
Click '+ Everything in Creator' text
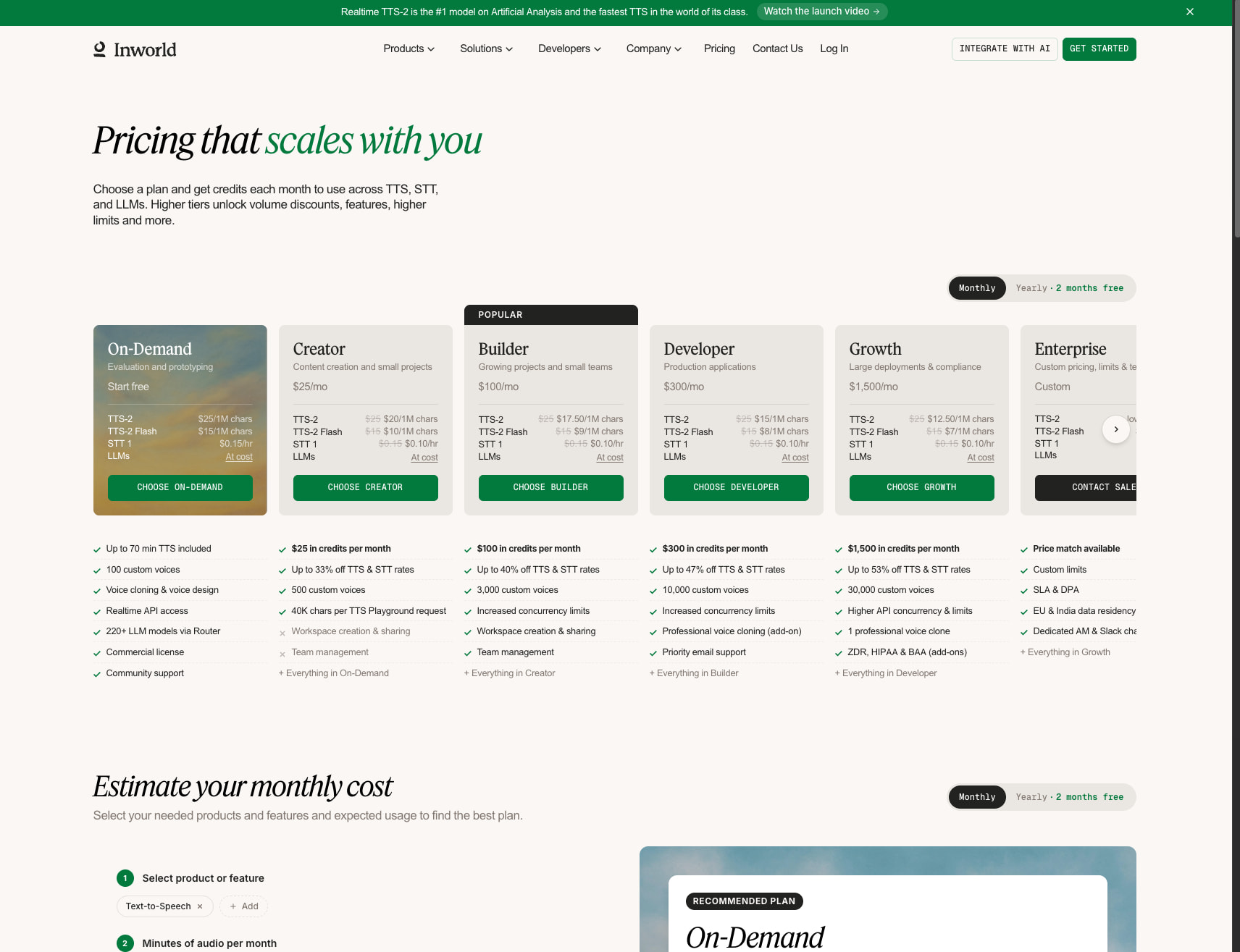[x=510, y=673]
